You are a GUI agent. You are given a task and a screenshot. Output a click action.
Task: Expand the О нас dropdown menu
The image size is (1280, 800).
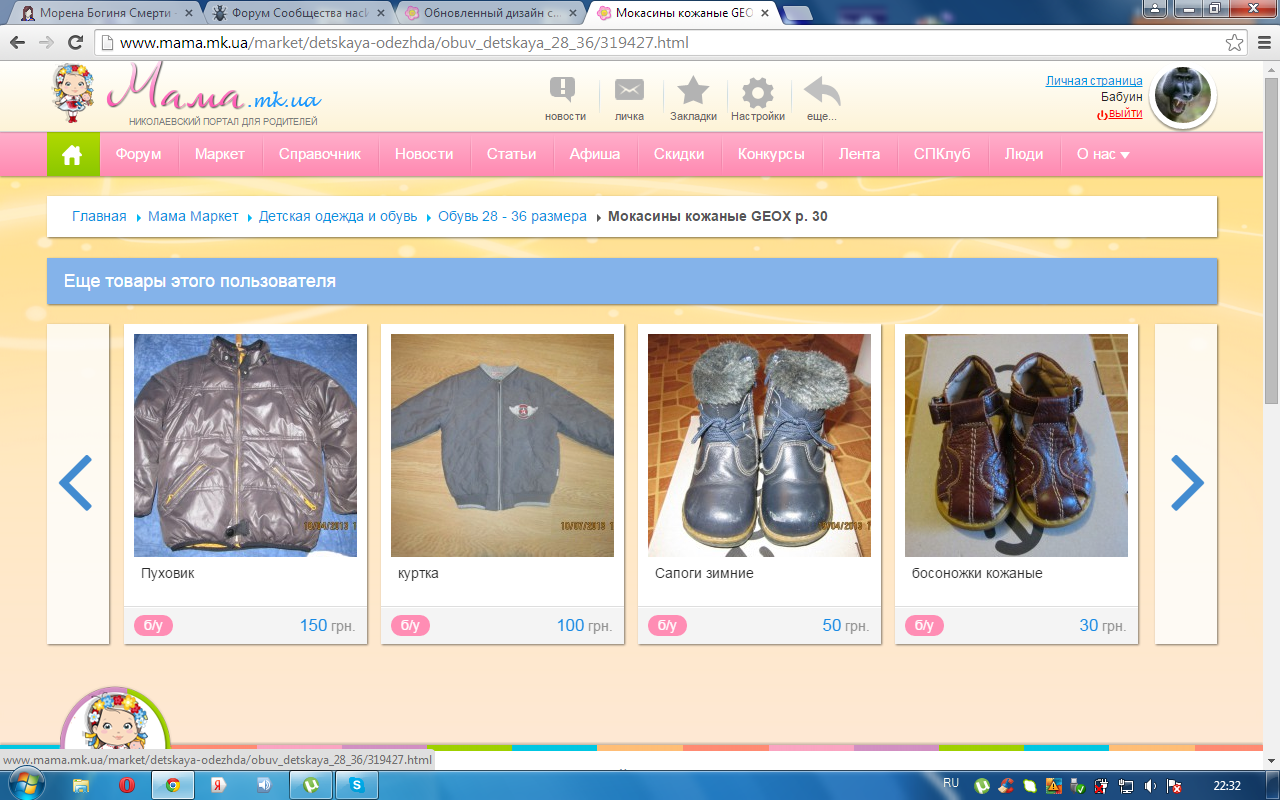[1102, 154]
